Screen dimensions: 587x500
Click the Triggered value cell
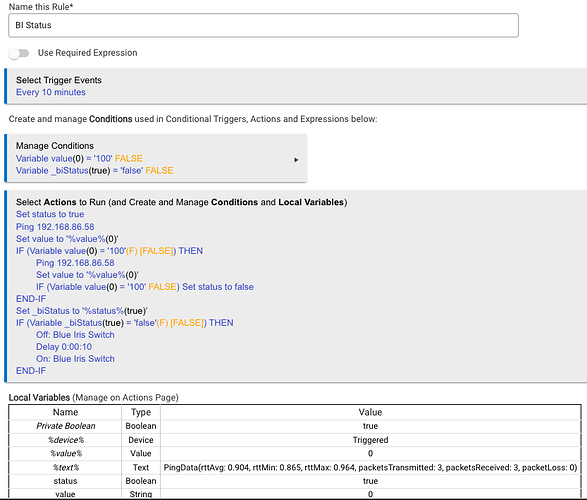click(370, 440)
